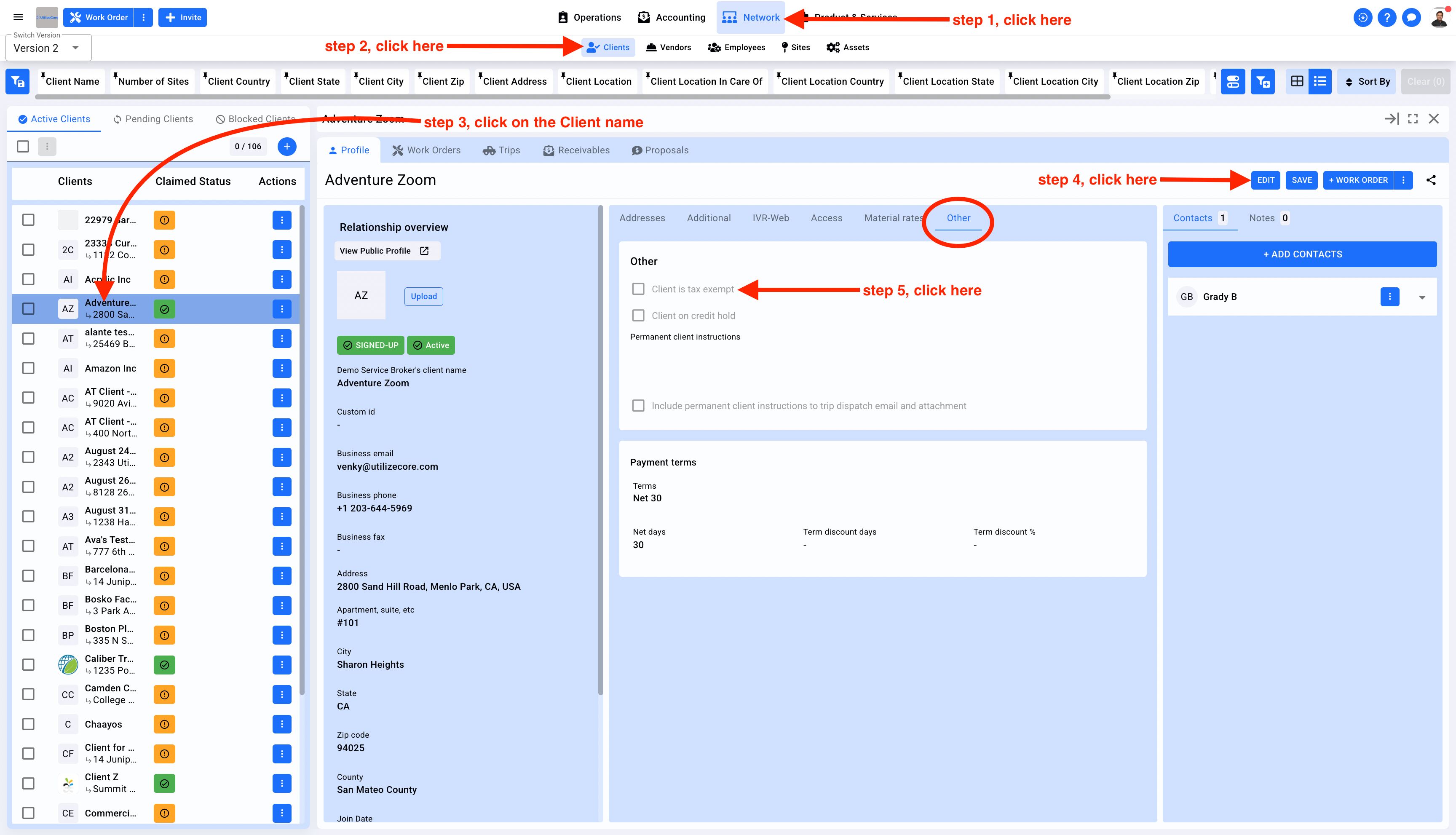This screenshot has height=835, width=1456.
Task: Click the Add Contacts button
Action: [1302, 254]
